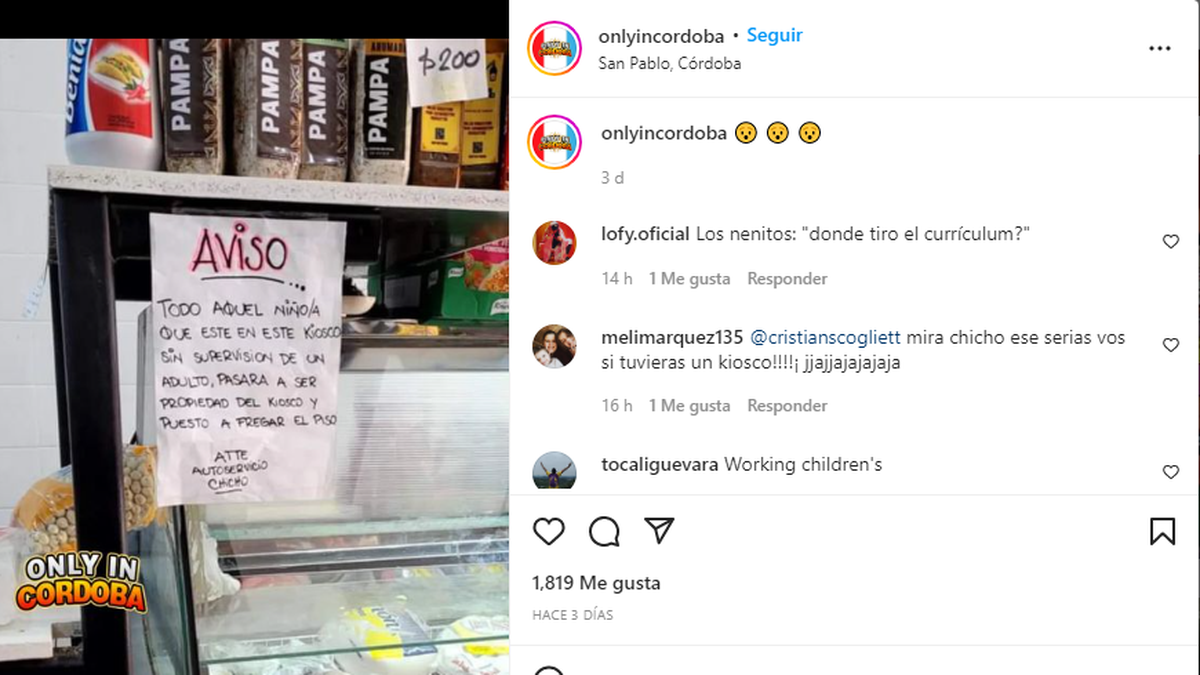Viewport: 1200px width, 675px height.
Task: Click lofy.oficial's avatar
Action: 554,243
